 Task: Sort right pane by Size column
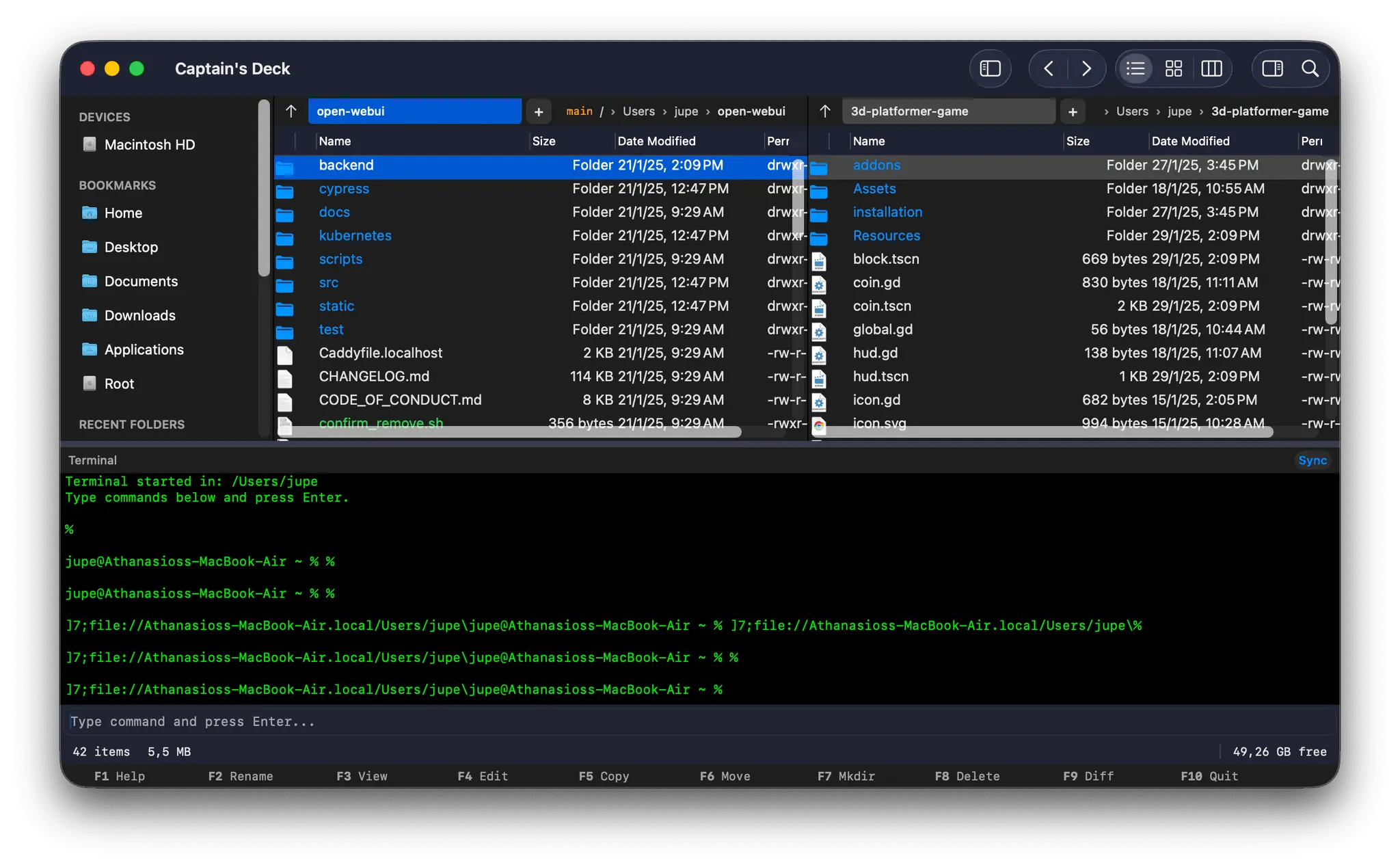(x=1078, y=142)
